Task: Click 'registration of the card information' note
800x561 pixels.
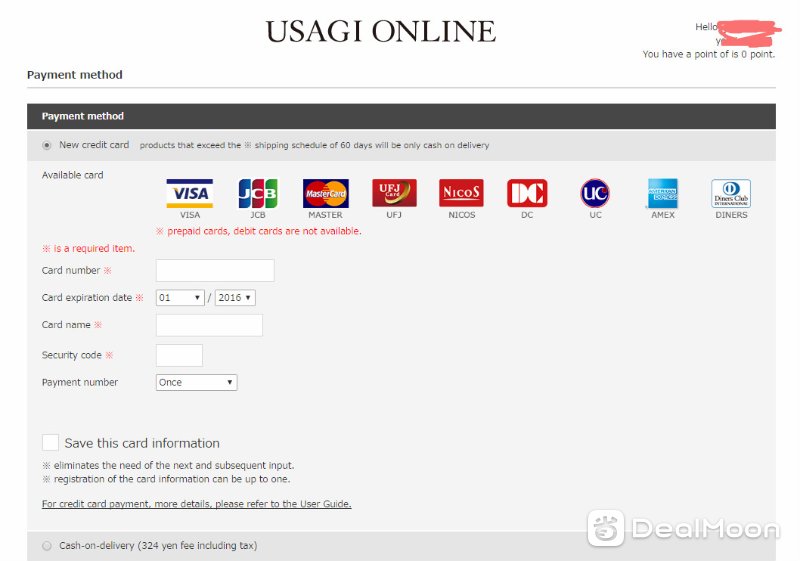Action: 167,479
